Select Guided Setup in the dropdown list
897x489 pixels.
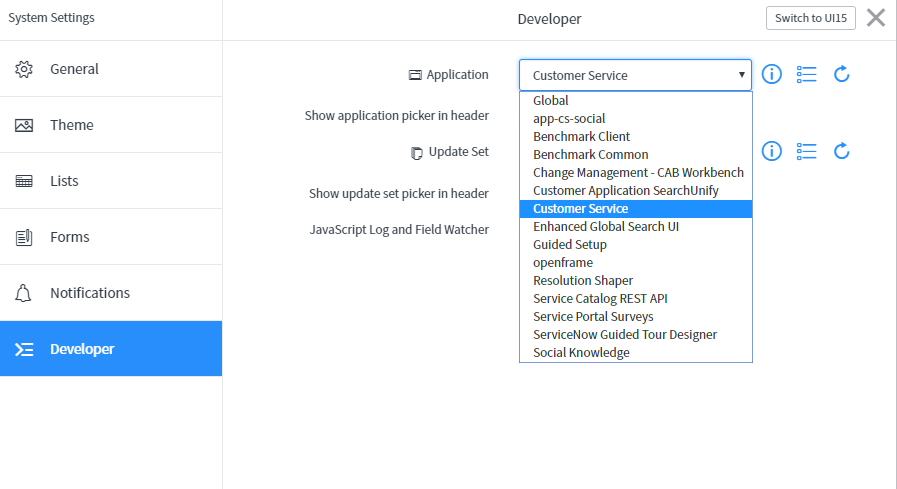(570, 245)
